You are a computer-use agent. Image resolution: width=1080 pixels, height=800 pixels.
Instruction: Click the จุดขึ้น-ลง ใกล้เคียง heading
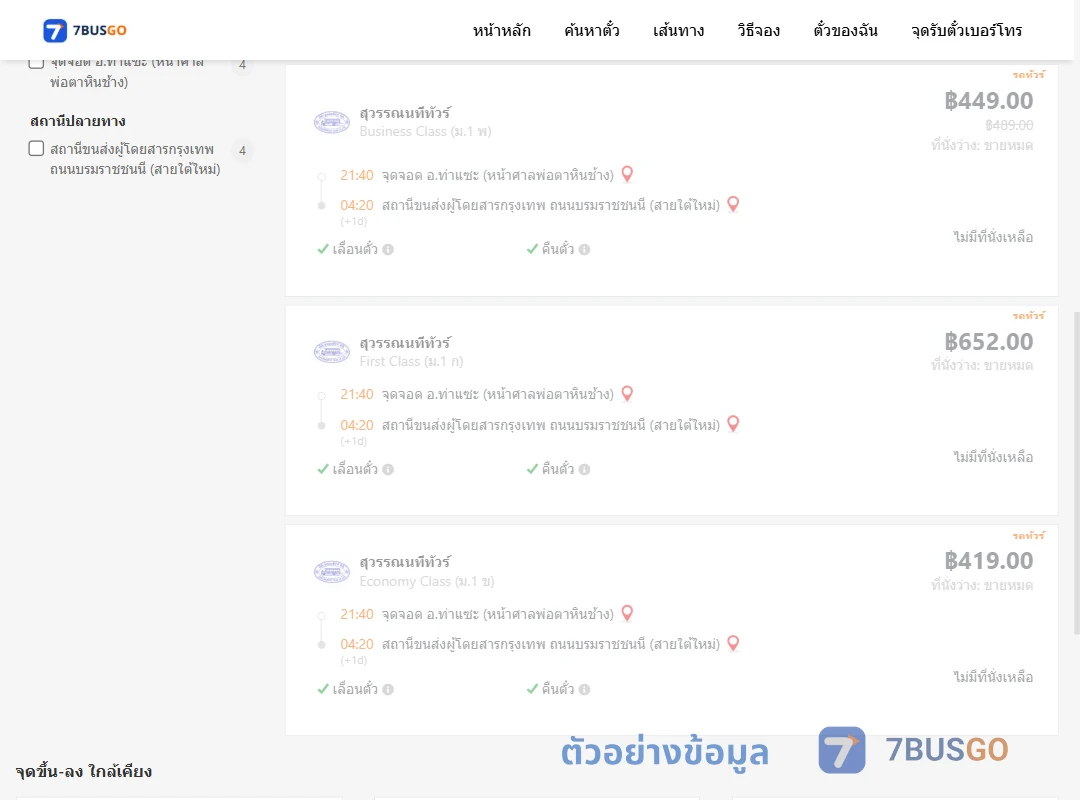point(83,771)
